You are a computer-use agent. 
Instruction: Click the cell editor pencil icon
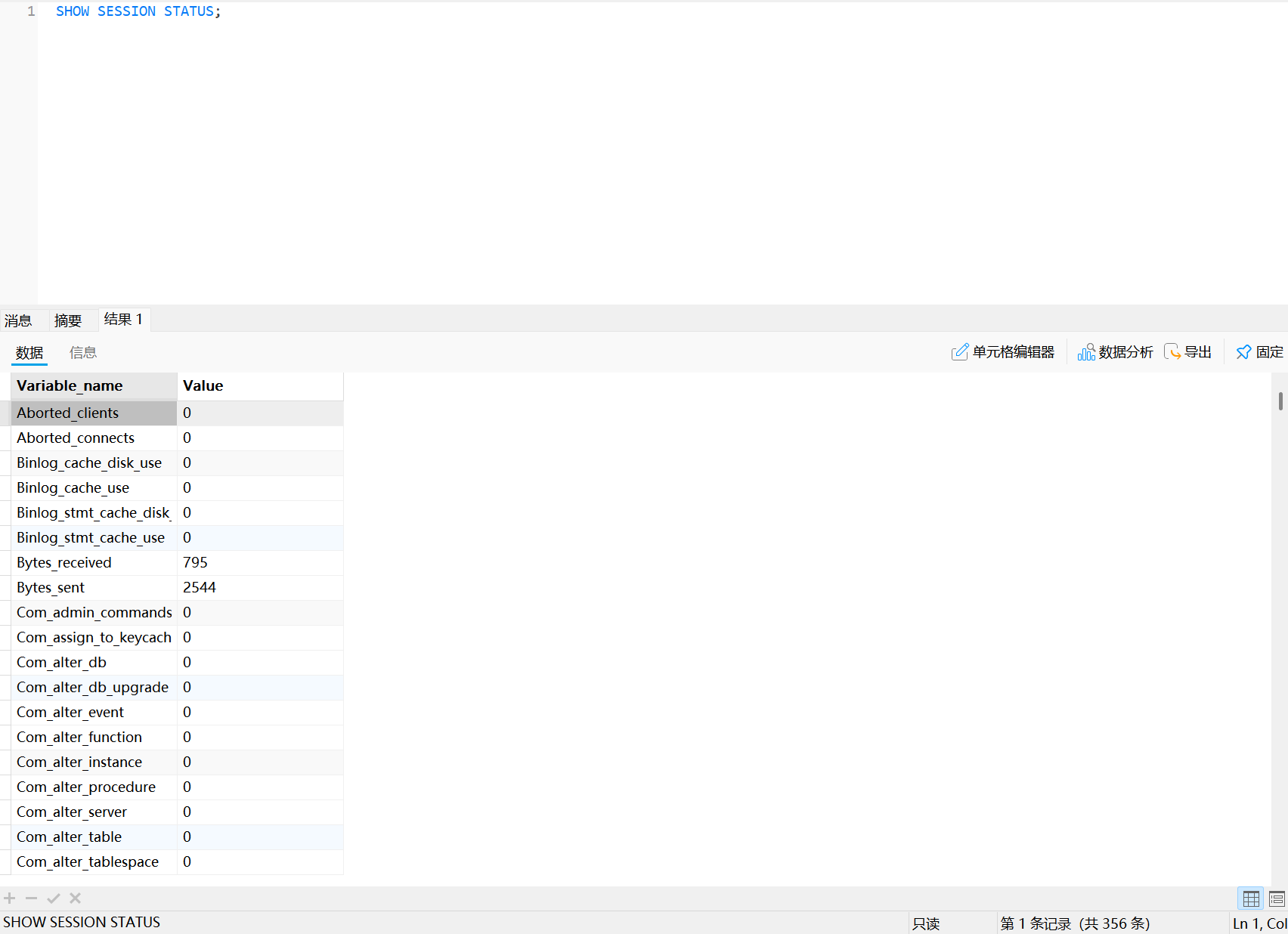(x=959, y=352)
